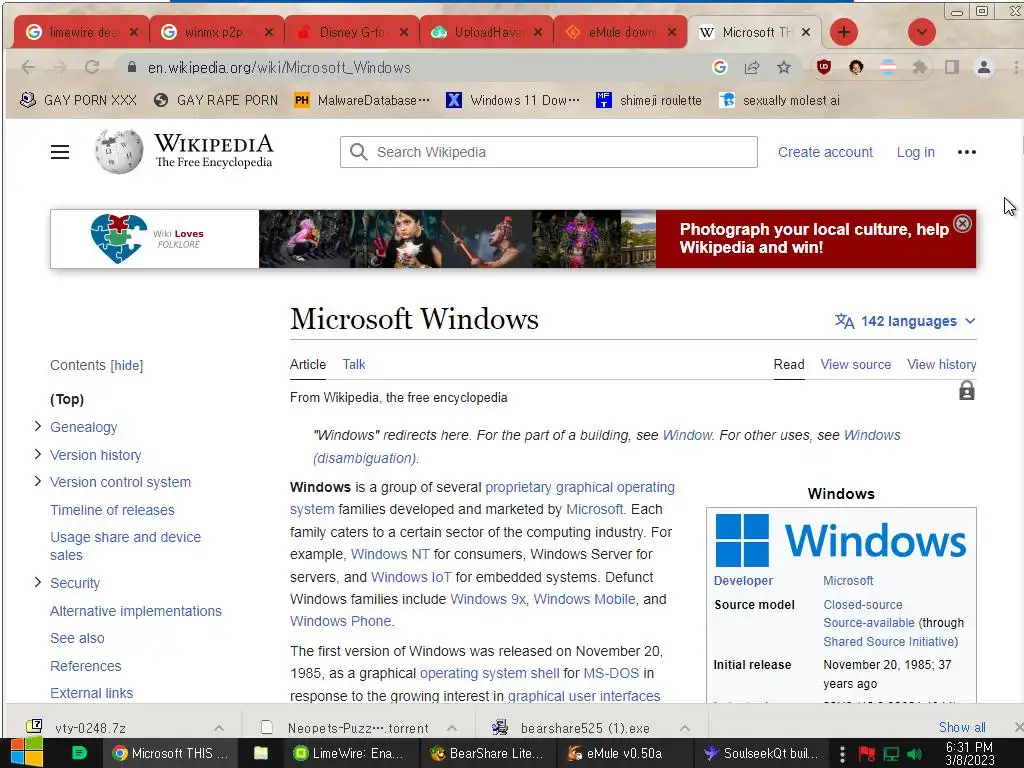This screenshot has height=768, width=1024.
Task: Open the Talk page tab
Action: point(354,364)
